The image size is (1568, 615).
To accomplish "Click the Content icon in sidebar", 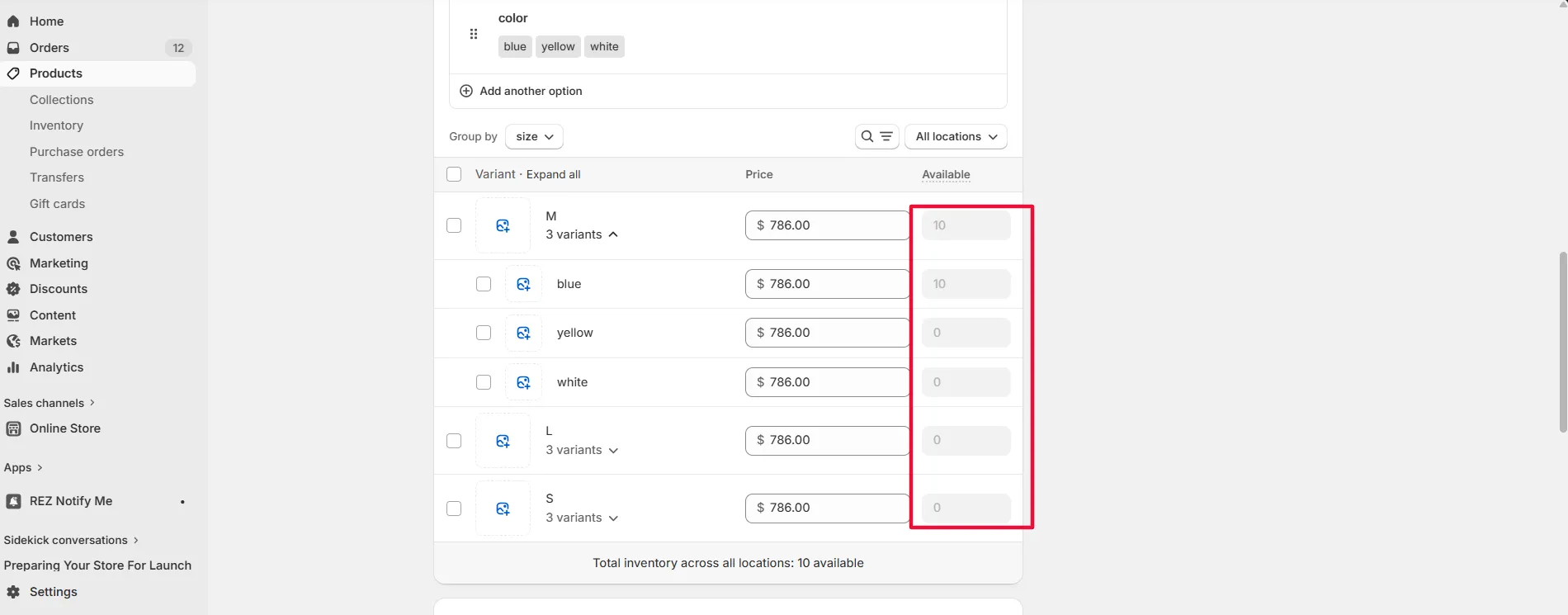I will 13,315.
